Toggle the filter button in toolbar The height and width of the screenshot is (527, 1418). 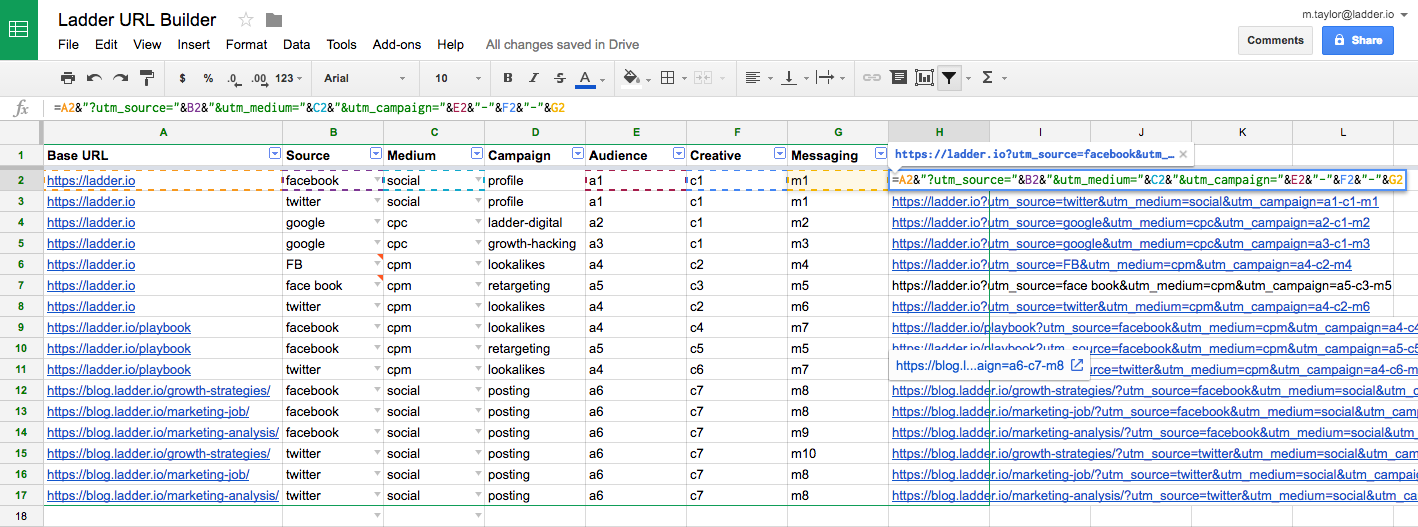(x=950, y=78)
